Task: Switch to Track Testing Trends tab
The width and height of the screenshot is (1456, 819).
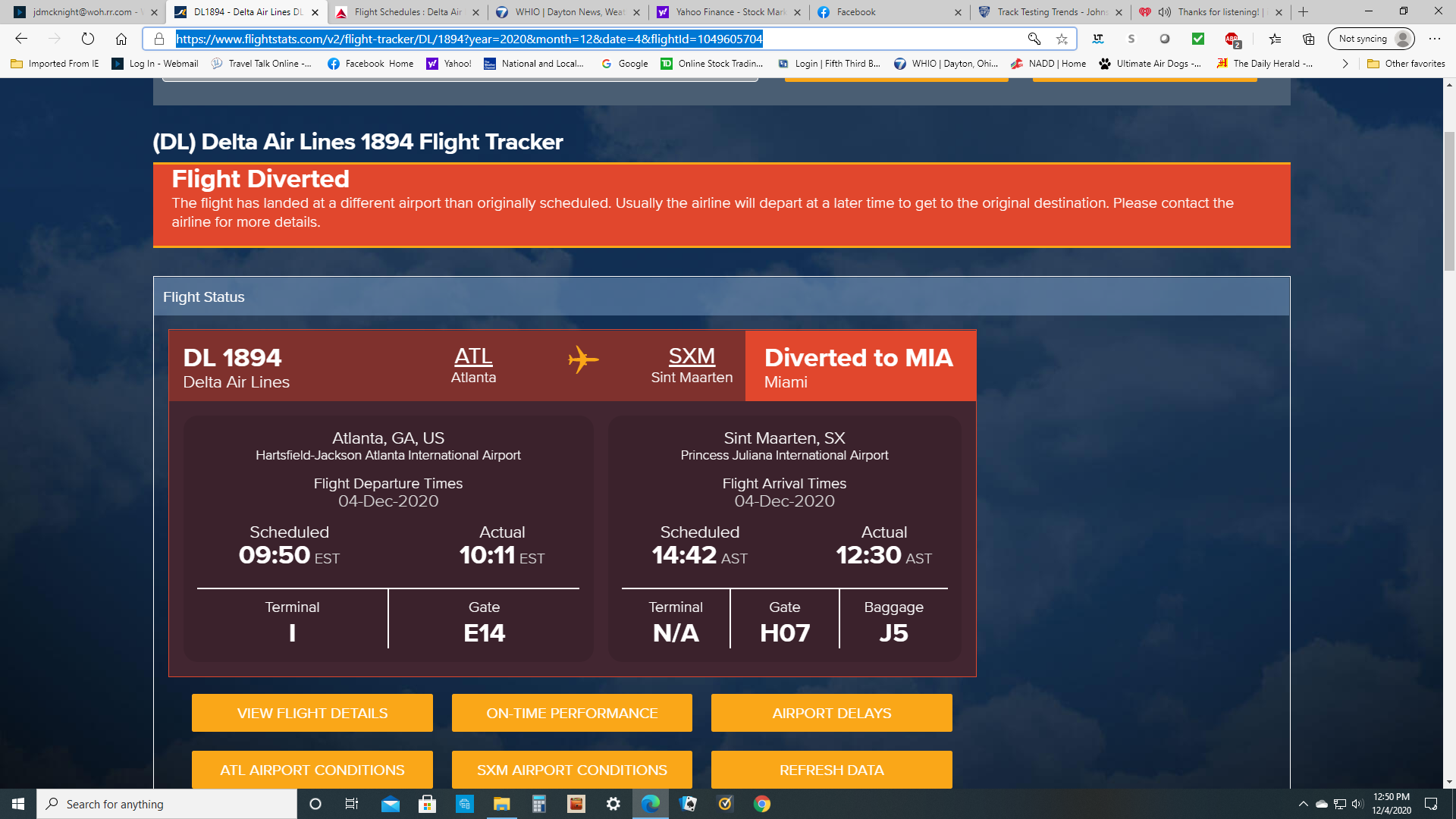Action: pos(1051,12)
